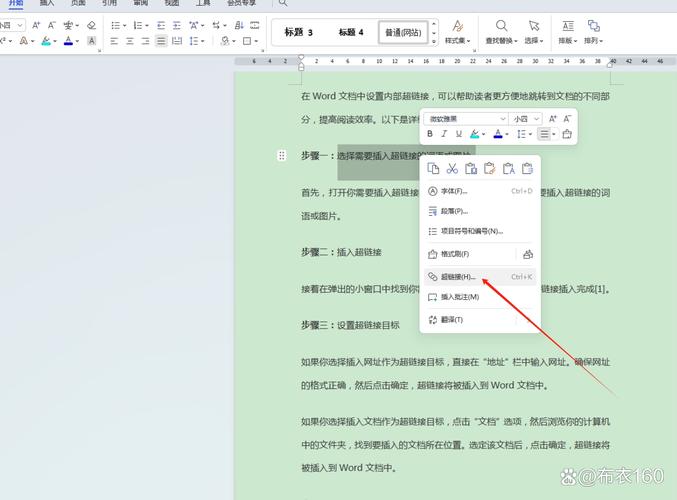The image size is (677, 500).
Task: Select the 项目符号和编号(N) menu item
Action: (480, 231)
